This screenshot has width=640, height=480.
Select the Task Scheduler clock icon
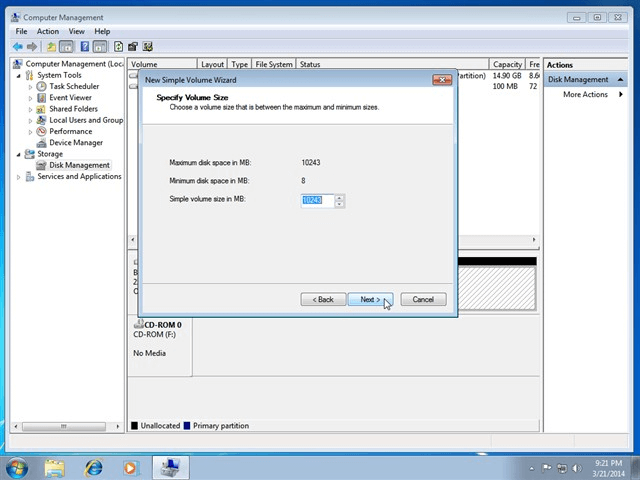click(x=41, y=86)
